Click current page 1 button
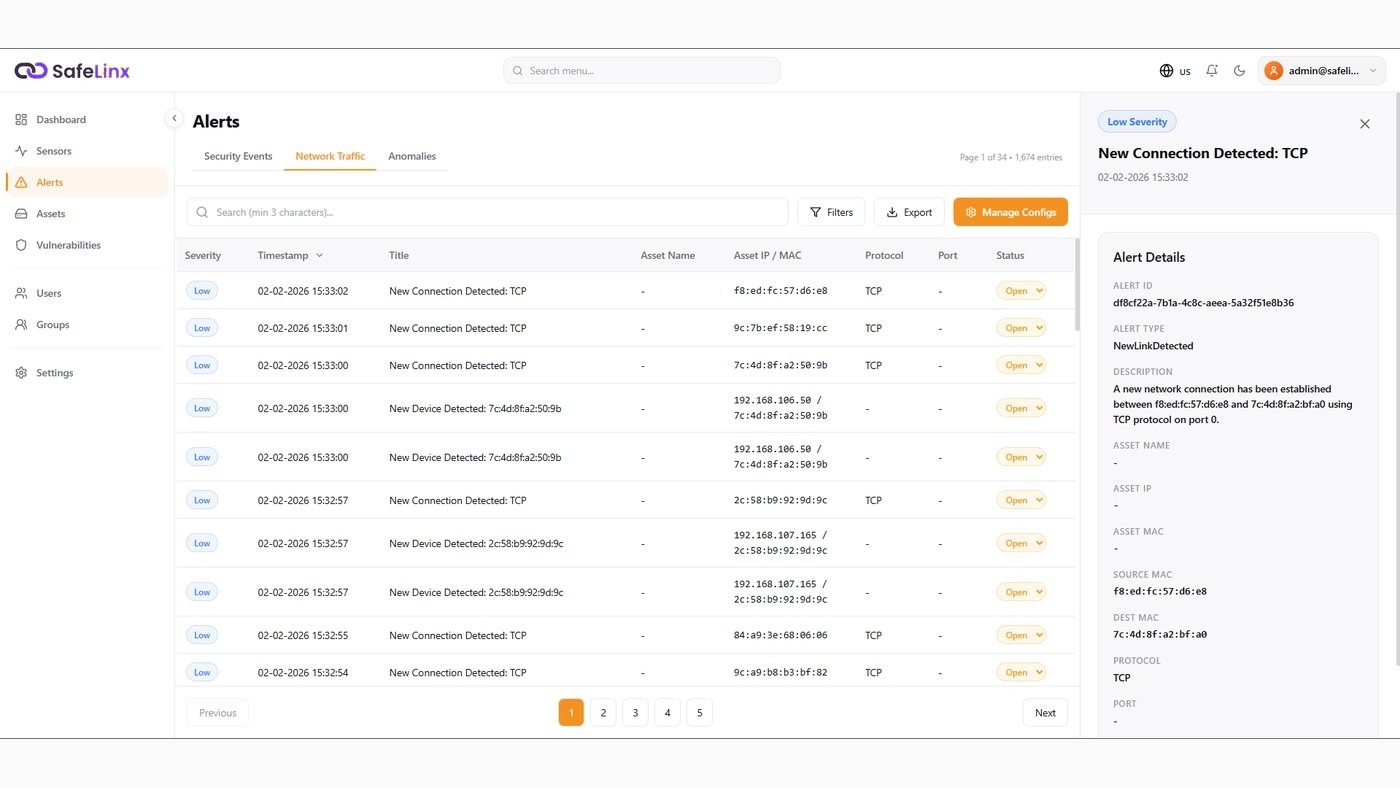 [x=571, y=712]
